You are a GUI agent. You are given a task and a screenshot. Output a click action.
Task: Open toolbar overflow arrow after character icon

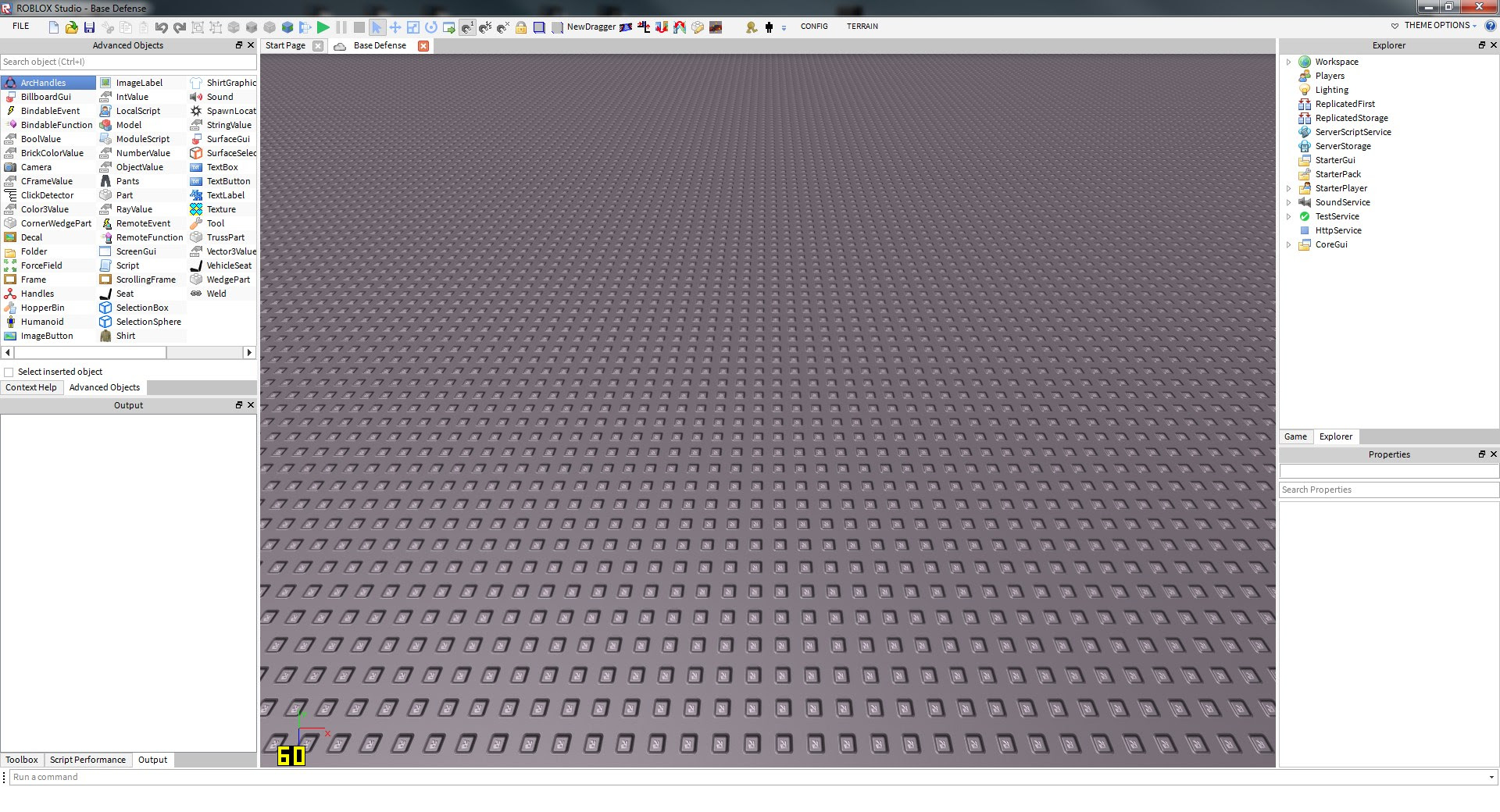click(x=784, y=28)
